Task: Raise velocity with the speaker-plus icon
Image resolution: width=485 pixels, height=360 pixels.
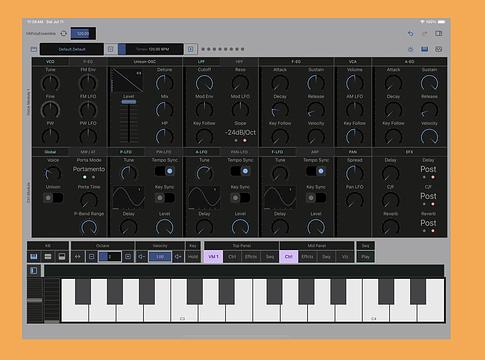Action: click(x=178, y=257)
